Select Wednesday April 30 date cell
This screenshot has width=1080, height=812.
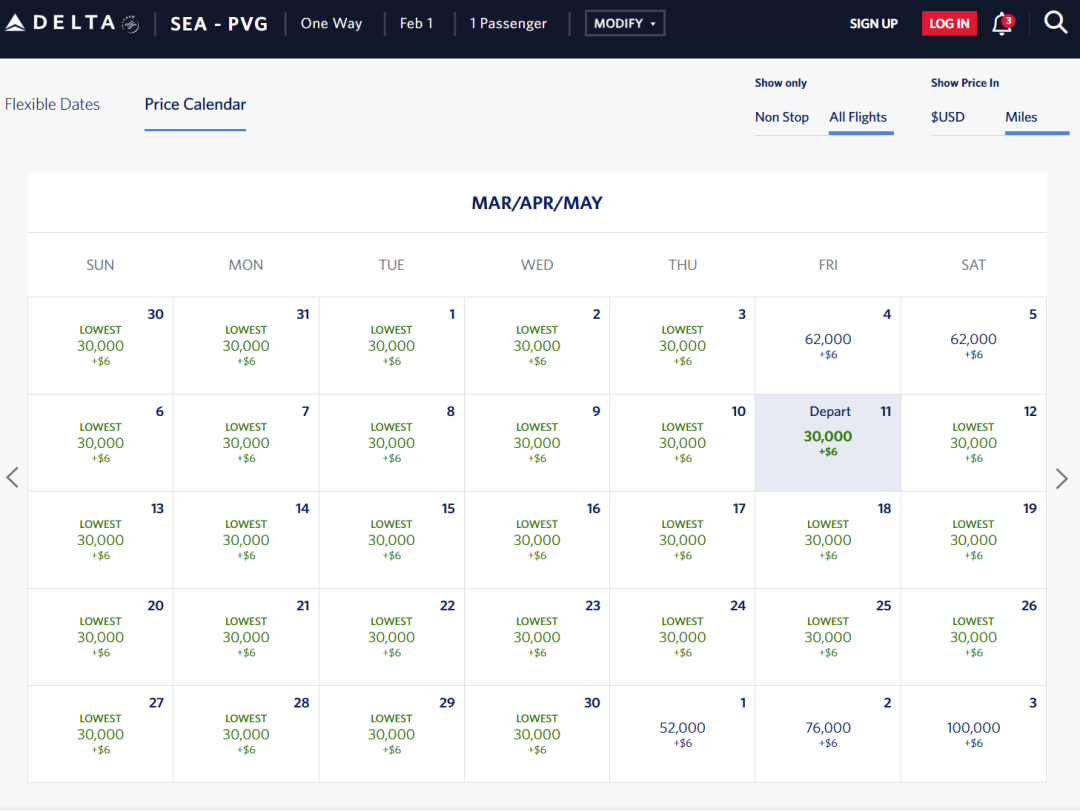tap(537, 734)
